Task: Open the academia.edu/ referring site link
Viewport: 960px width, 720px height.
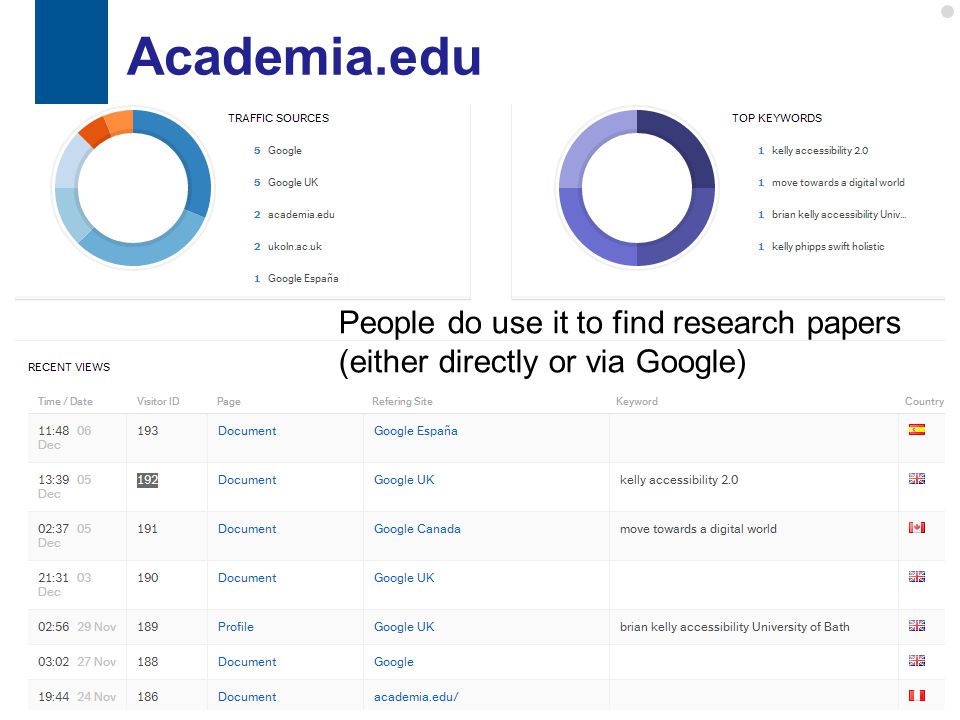Action: coord(416,697)
